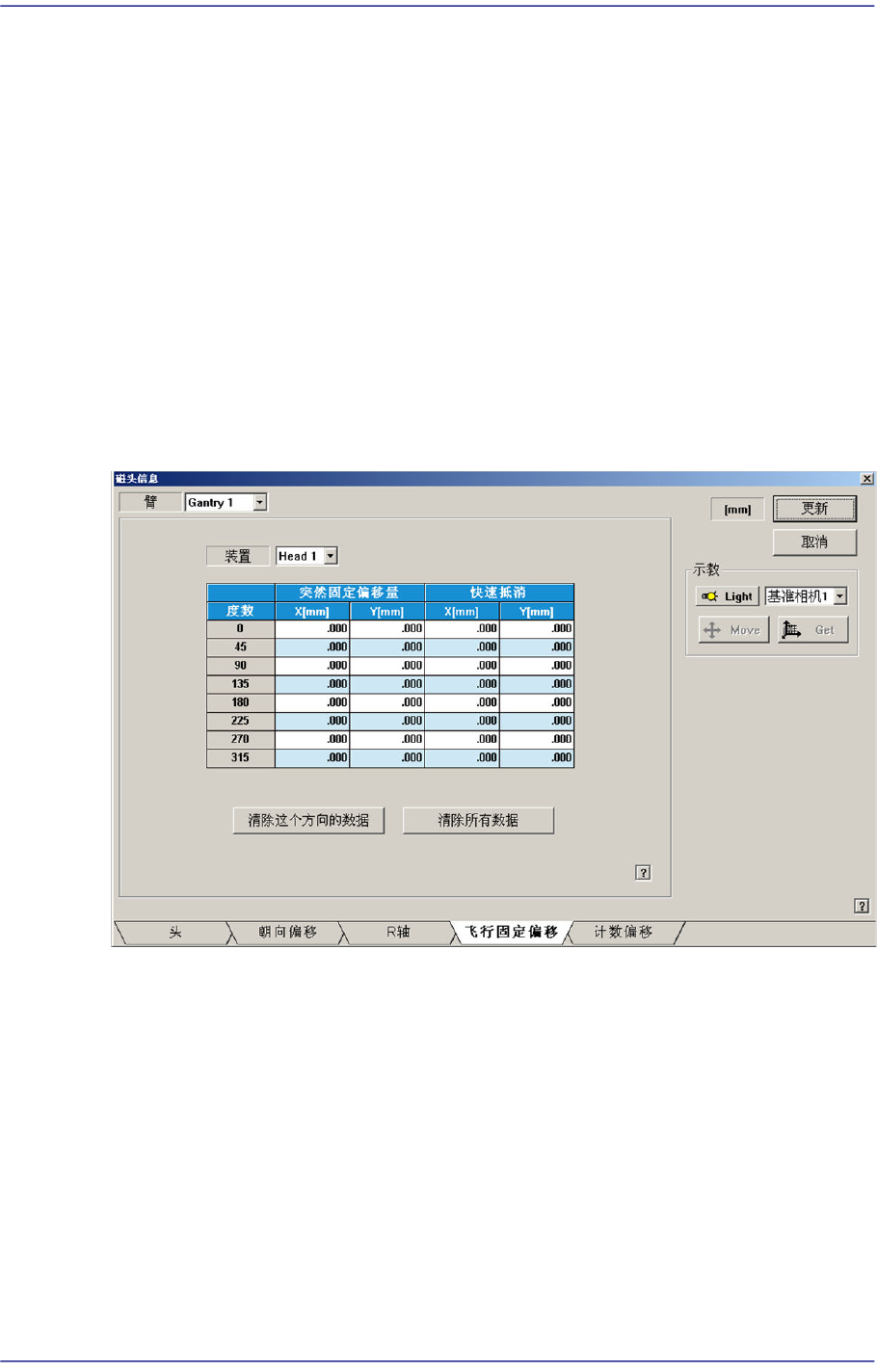
Task: Click the Move crosshair icon button
Action: [733, 630]
